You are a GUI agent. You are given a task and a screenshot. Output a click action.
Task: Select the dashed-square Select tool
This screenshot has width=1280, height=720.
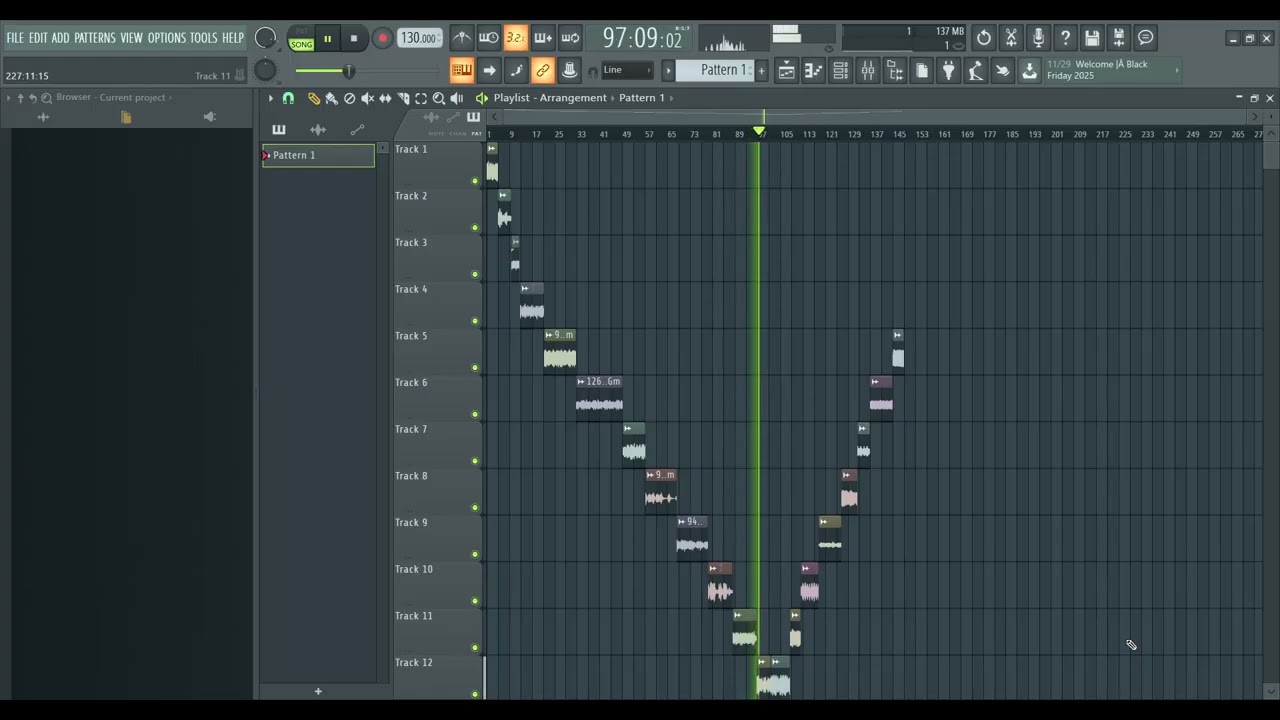tap(421, 98)
